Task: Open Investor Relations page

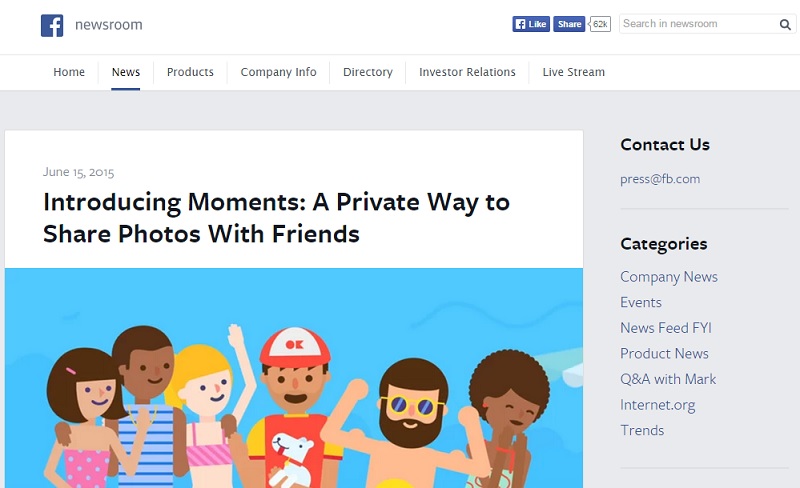Action: (x=467, y=72)
